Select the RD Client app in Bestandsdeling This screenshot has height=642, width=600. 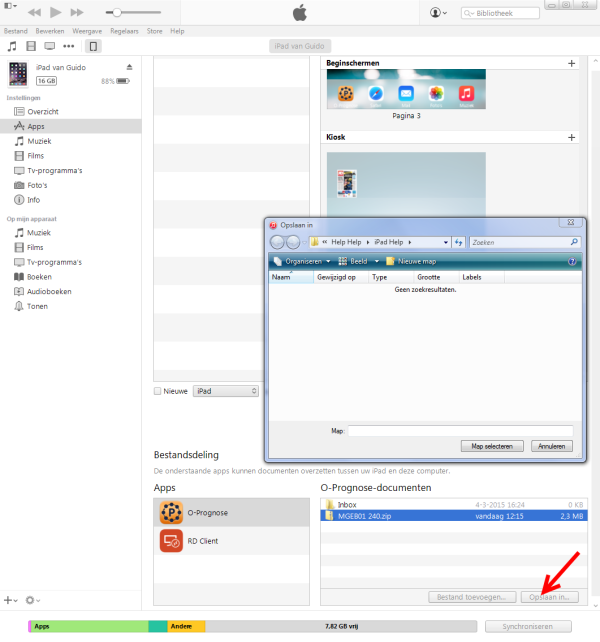(231, 541)
